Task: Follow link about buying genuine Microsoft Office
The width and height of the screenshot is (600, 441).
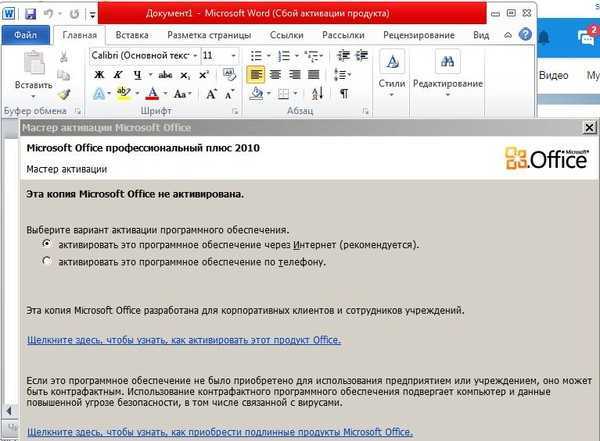Action: (x=220, y=432)
